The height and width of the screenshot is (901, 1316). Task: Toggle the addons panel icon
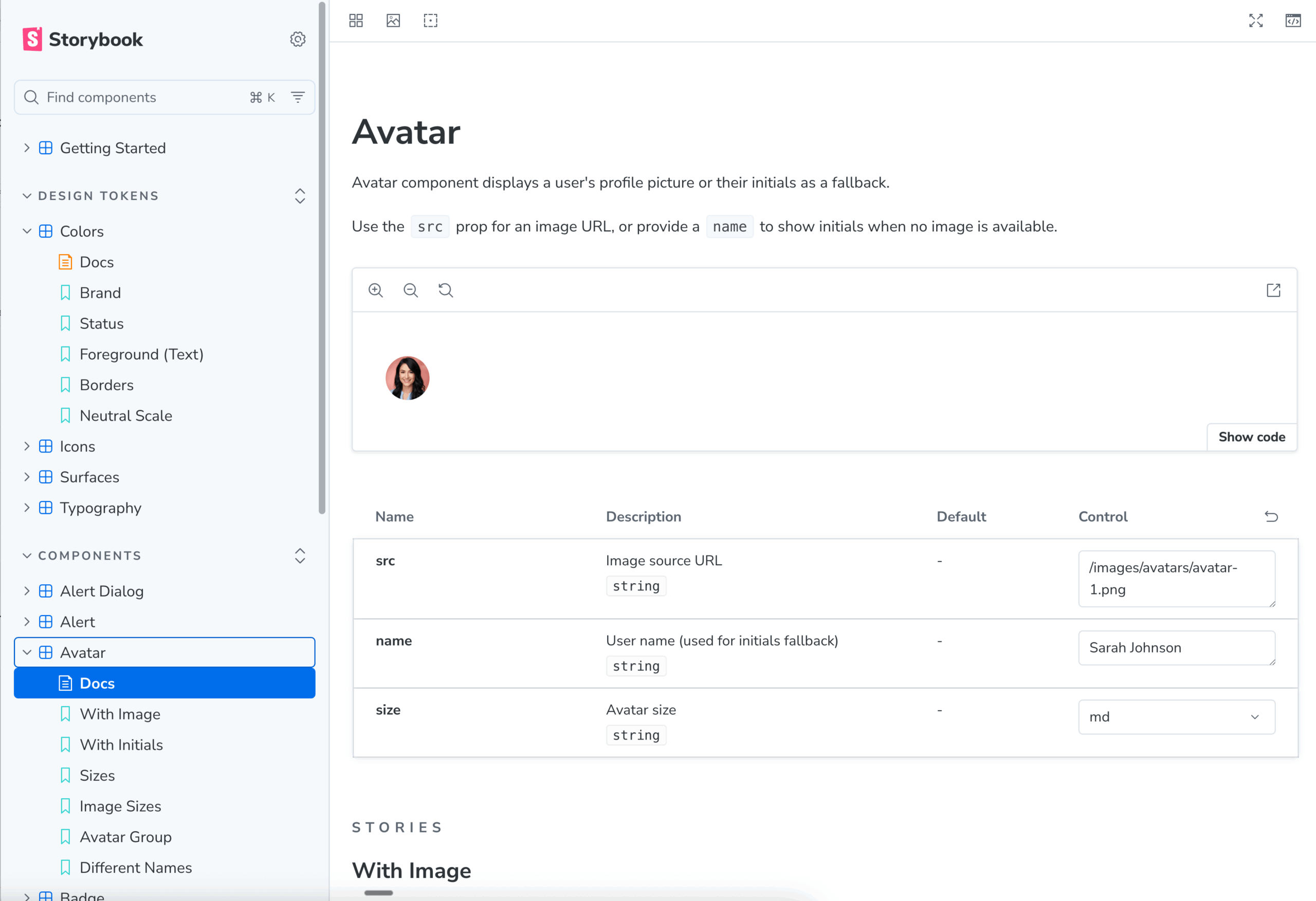point(1293,21)
